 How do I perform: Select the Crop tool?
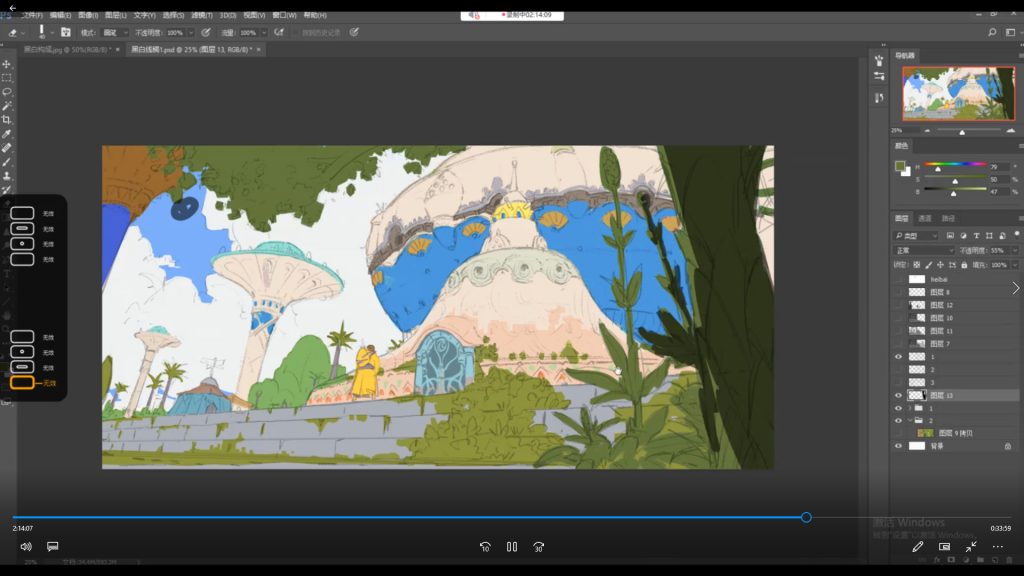7,119
